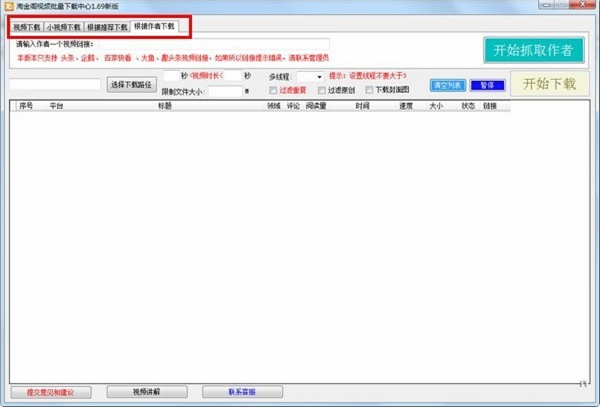Click the 时间 column header

click(362, 106)
